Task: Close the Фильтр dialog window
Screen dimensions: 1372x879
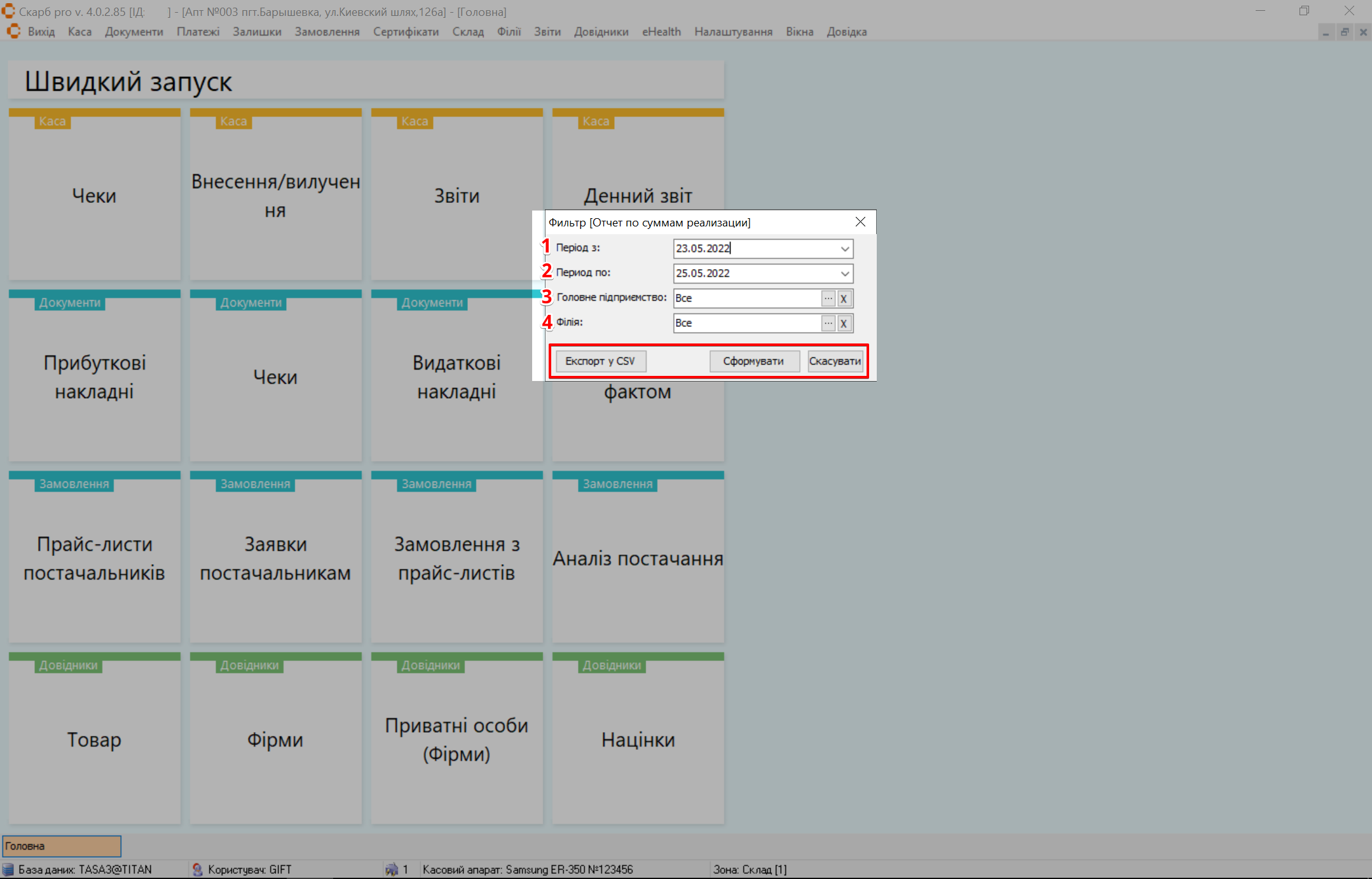Action: click(860, 222)
